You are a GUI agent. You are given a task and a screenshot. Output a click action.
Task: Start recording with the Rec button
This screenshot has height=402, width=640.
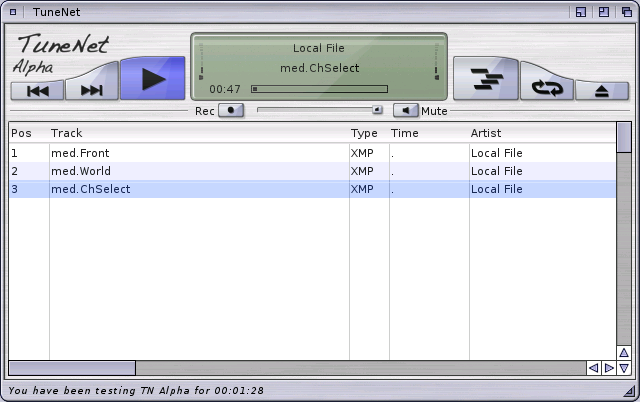click(231, 111)
